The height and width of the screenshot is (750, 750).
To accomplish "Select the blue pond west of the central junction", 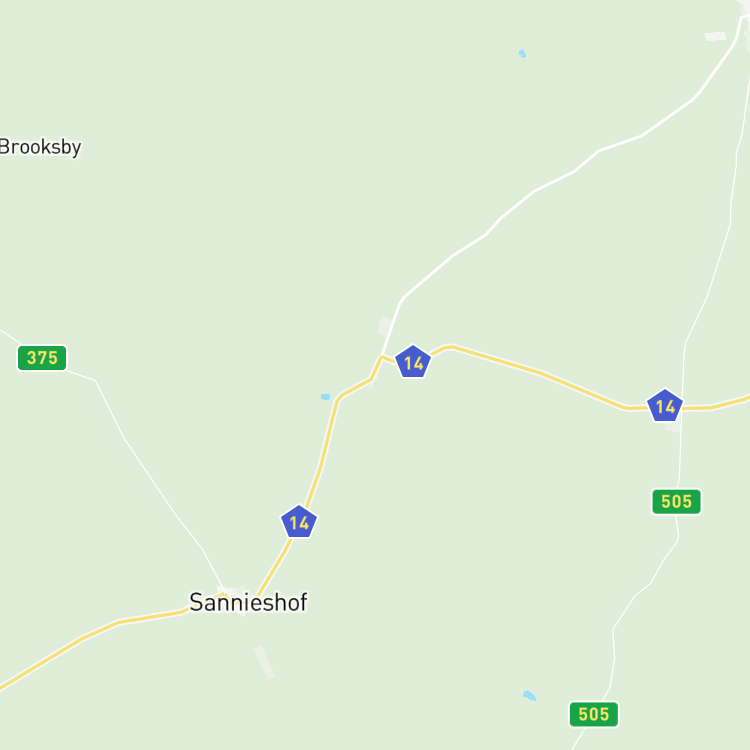I will tap(326, 397).
